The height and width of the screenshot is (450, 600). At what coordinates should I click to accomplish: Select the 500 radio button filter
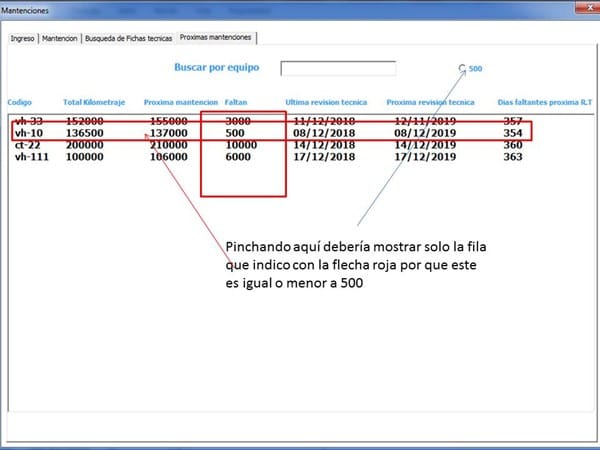click(x=462, y=68)
